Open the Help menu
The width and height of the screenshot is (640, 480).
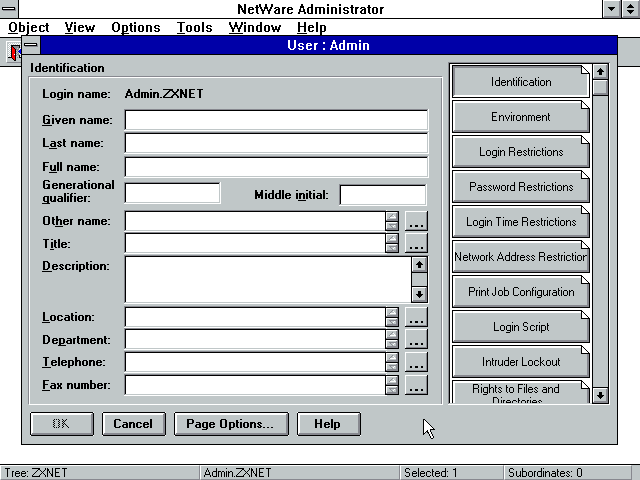coord(311,27)
